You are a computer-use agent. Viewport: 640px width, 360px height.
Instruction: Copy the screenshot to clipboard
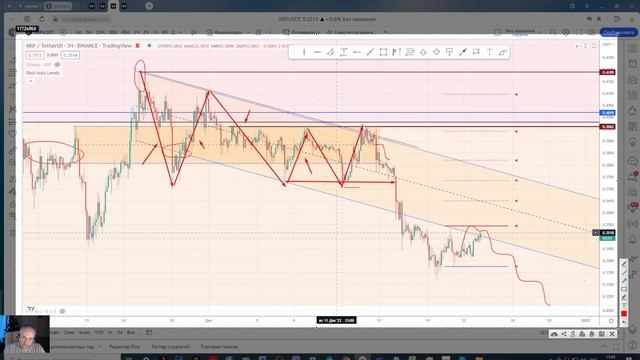point(592,334)
